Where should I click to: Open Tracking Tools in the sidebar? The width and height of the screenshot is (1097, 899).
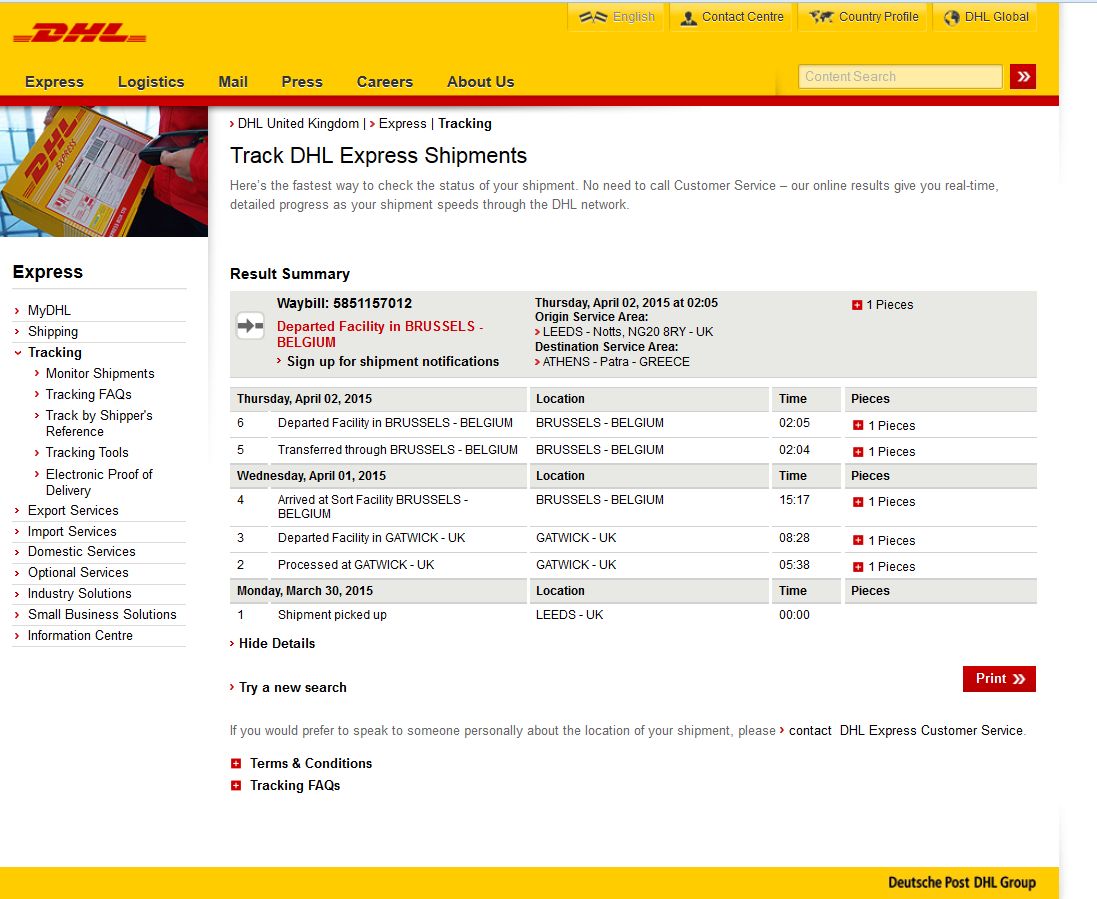(87, 453)
